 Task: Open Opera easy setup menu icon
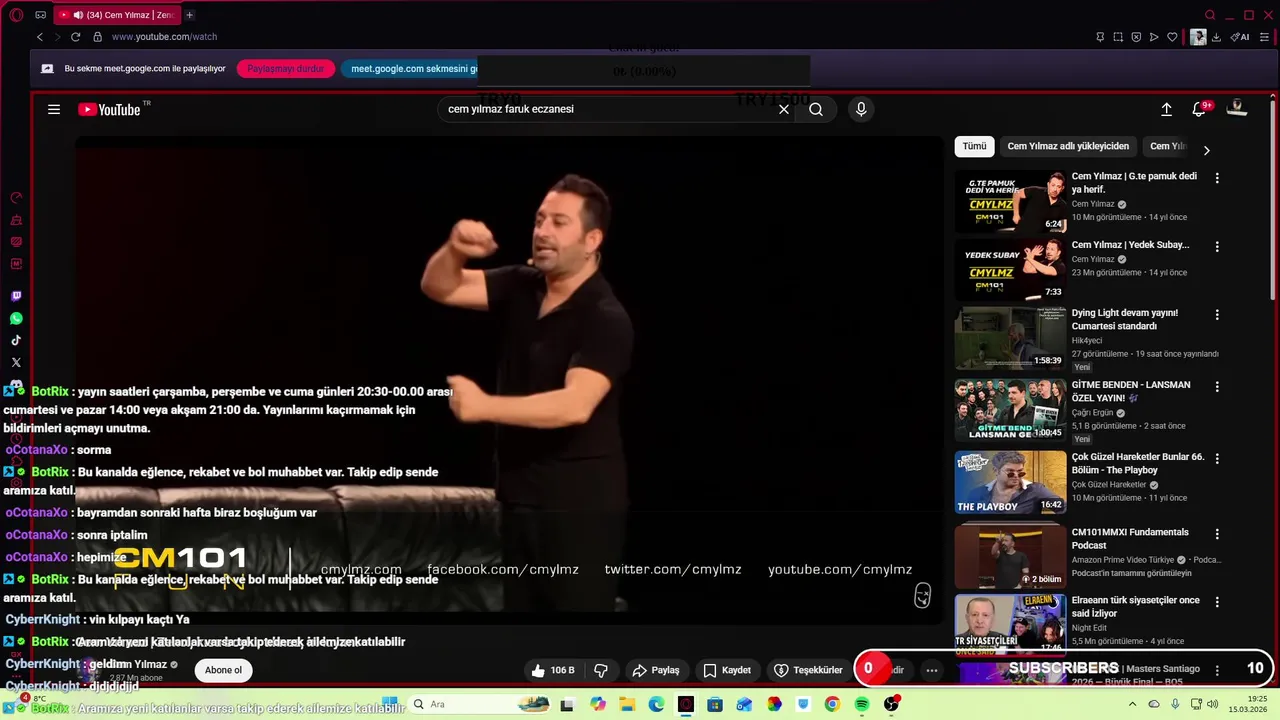pyautogui.click(x=1264, y=37)
